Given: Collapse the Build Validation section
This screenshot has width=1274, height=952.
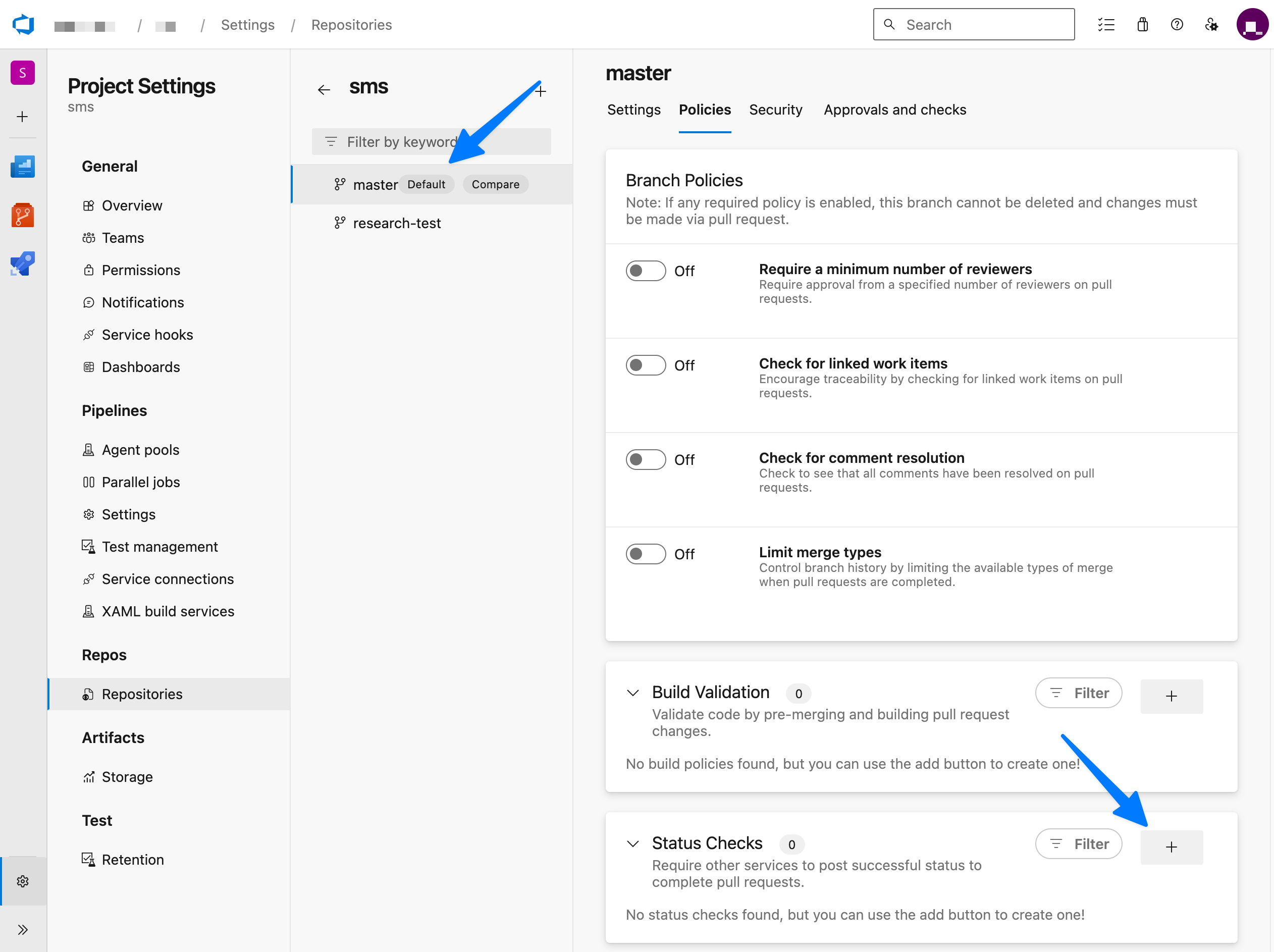Looking at the screenshot, I should click(x=633, y=693).
